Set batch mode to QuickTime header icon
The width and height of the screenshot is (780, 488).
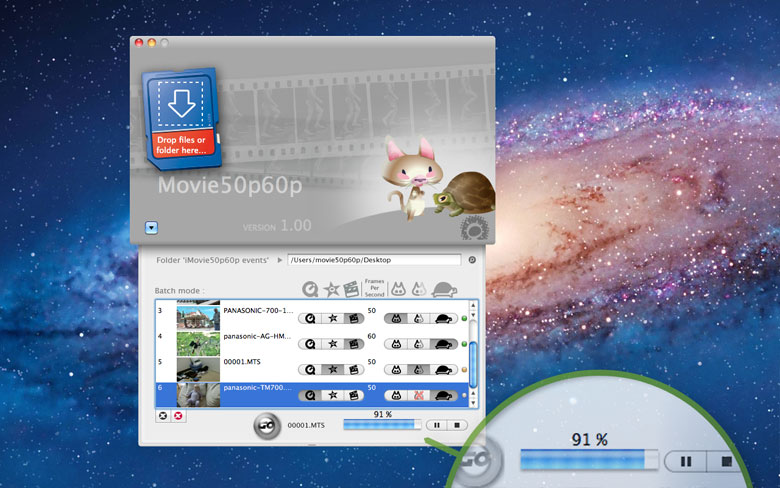click(x=310, y=289)
